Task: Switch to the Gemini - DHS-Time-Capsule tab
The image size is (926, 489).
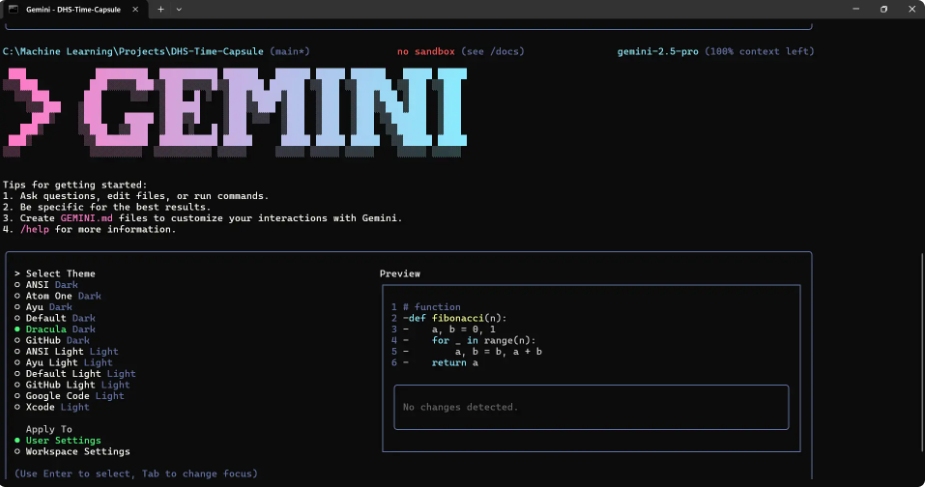Action: [x=73, y=9]
